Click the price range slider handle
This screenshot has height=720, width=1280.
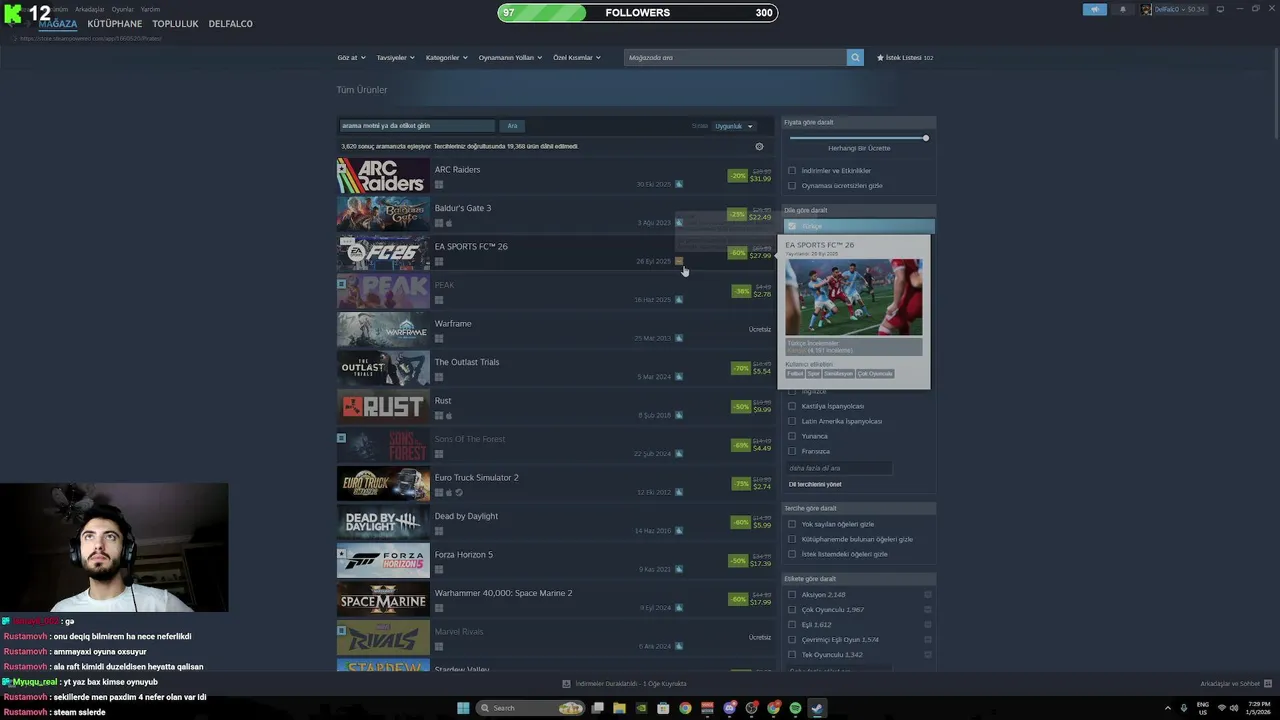pyautogui.click(x=926, y=138)
